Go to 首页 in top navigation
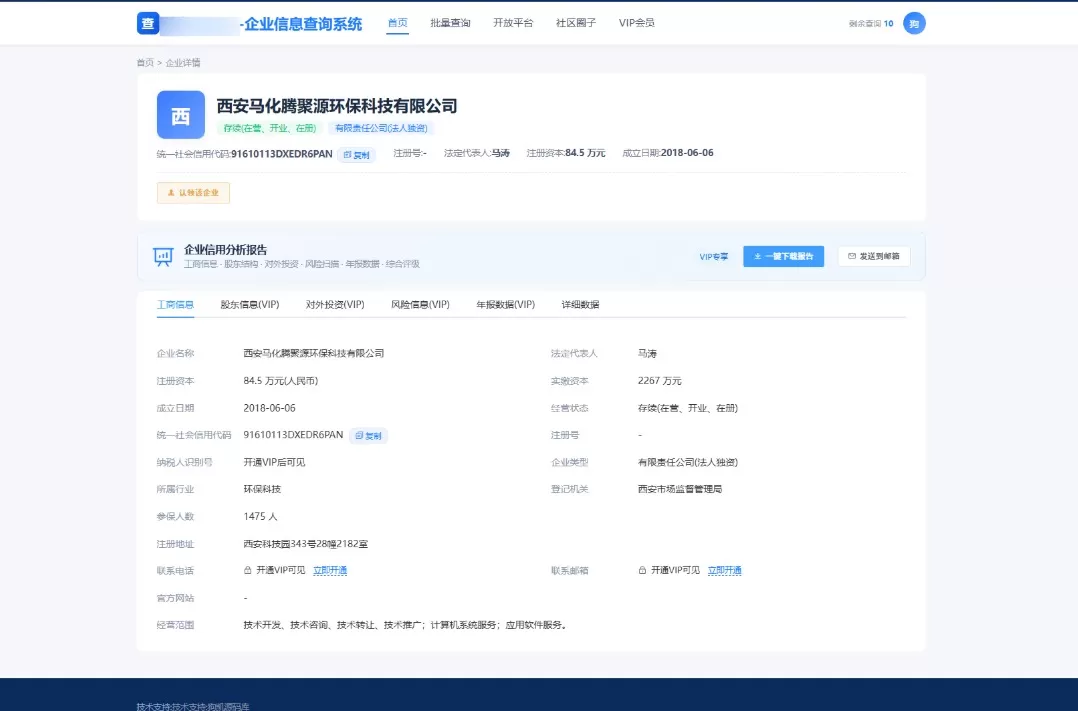The height and width of the screenshot is (711, 1078). 397,23
